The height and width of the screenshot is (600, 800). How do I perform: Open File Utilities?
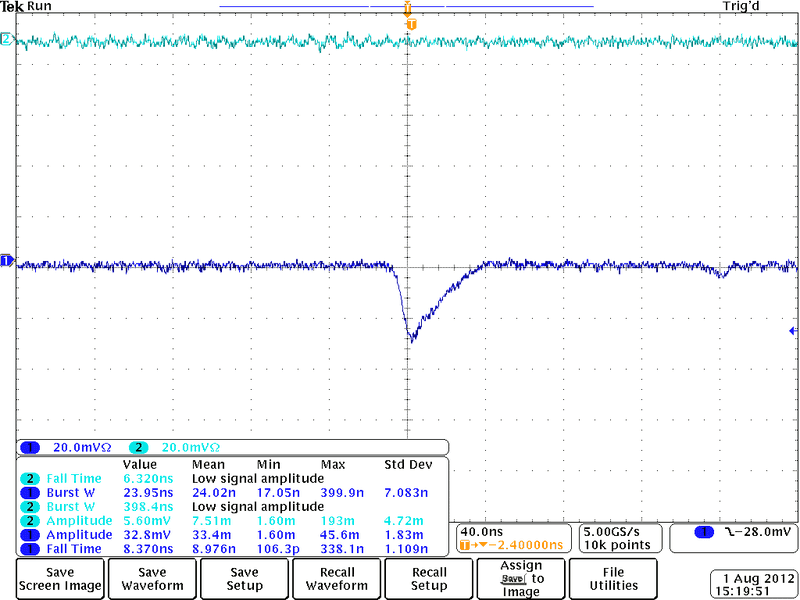click(613, 579)
